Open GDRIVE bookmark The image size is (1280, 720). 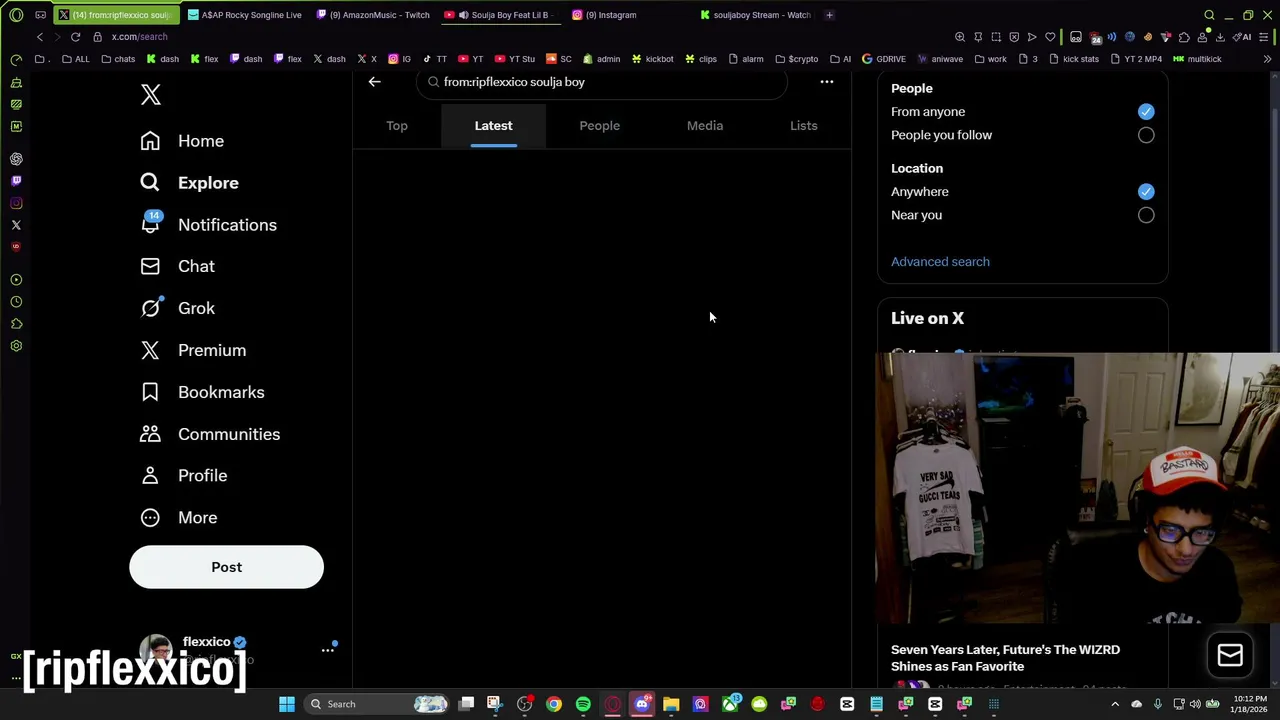(883, 59)
